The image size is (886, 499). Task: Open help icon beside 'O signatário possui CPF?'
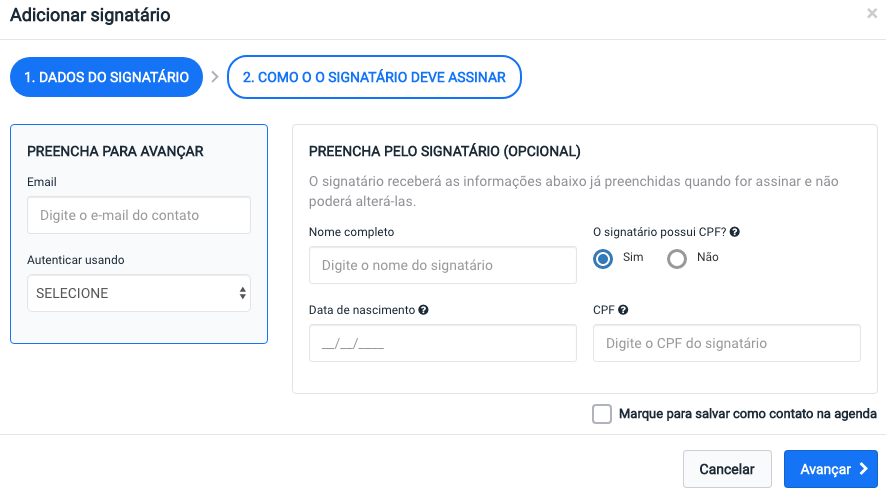coord(735,232)
